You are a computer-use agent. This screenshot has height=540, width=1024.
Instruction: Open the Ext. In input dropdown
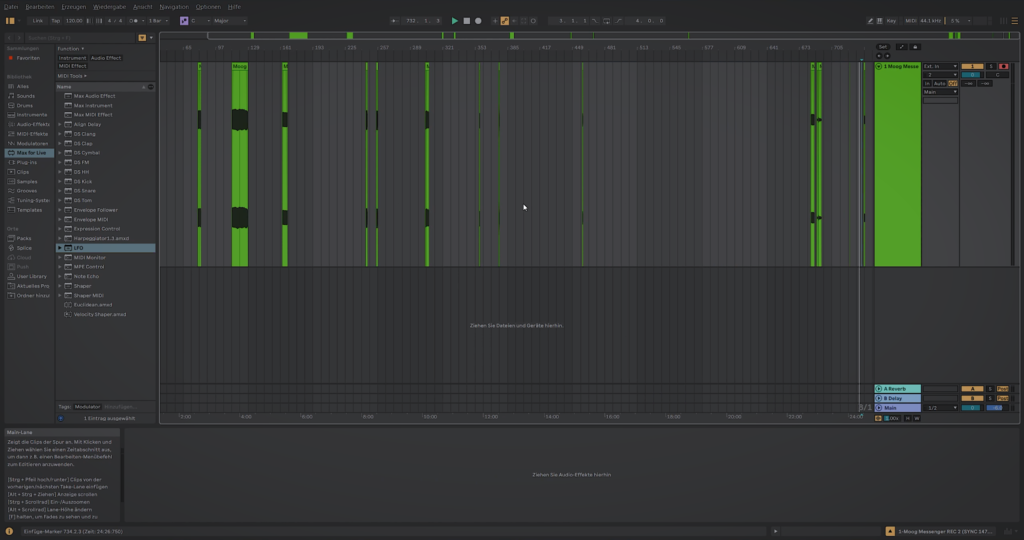tap(939, 66)
